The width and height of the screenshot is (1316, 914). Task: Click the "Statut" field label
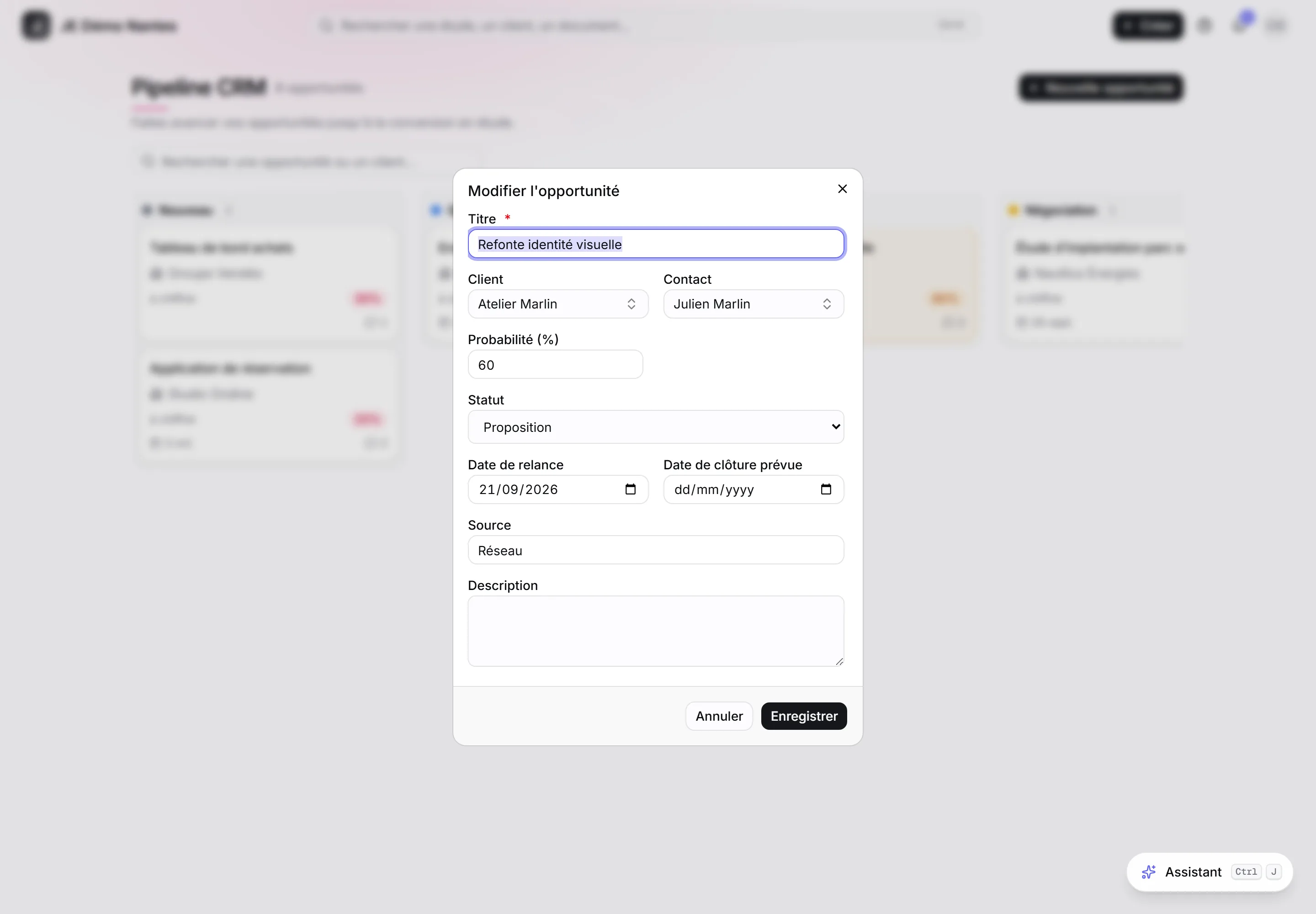(486, 400)
